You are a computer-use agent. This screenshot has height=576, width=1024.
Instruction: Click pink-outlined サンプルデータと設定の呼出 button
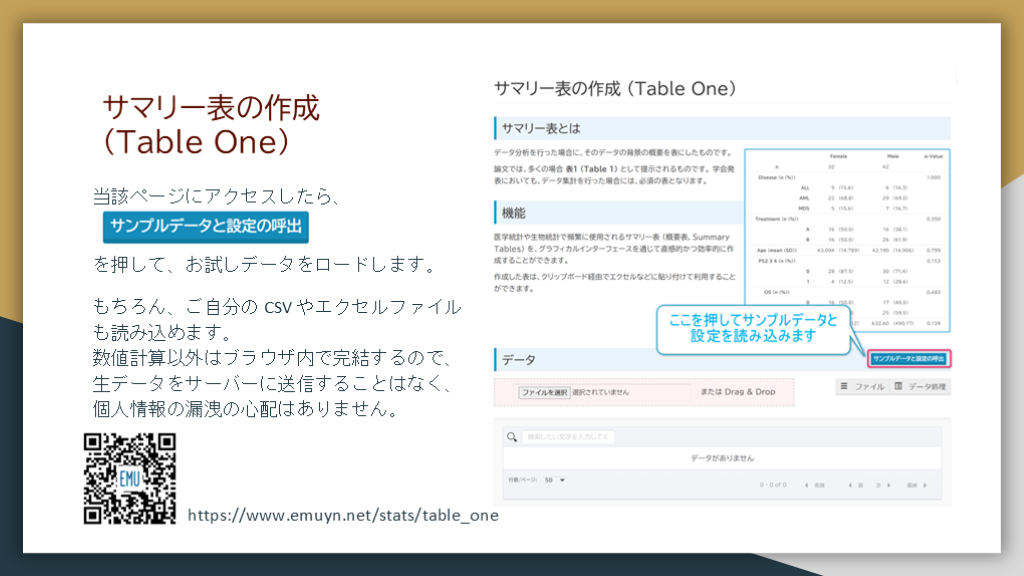[x=908, y=358]
